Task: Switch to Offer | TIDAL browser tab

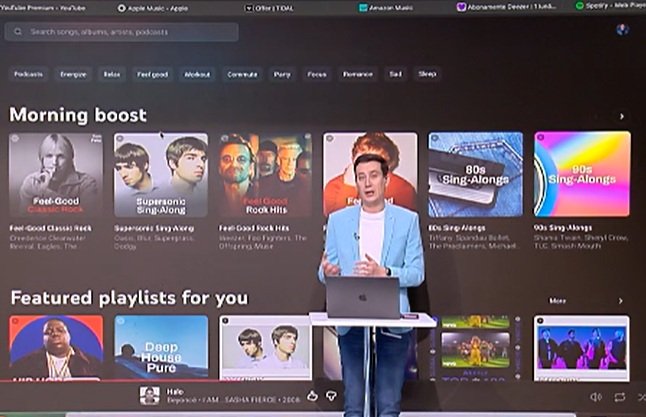Action: point(269,8)
